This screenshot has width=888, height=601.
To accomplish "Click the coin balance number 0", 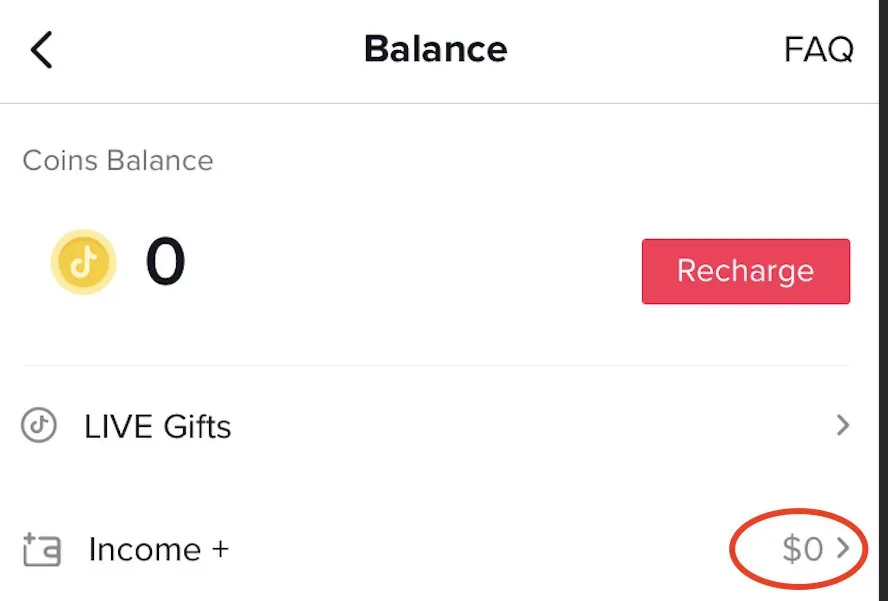I will click(165, 263).
